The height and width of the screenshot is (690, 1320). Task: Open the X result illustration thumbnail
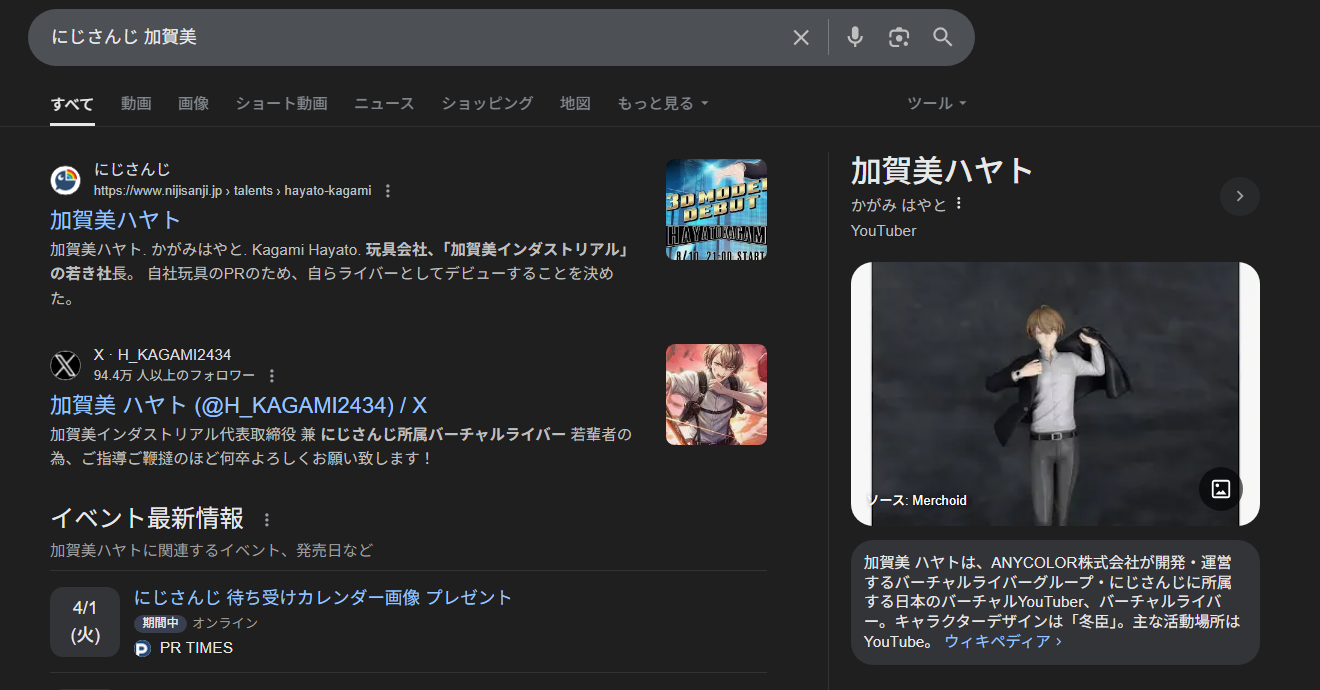click(x=716, y=395)
